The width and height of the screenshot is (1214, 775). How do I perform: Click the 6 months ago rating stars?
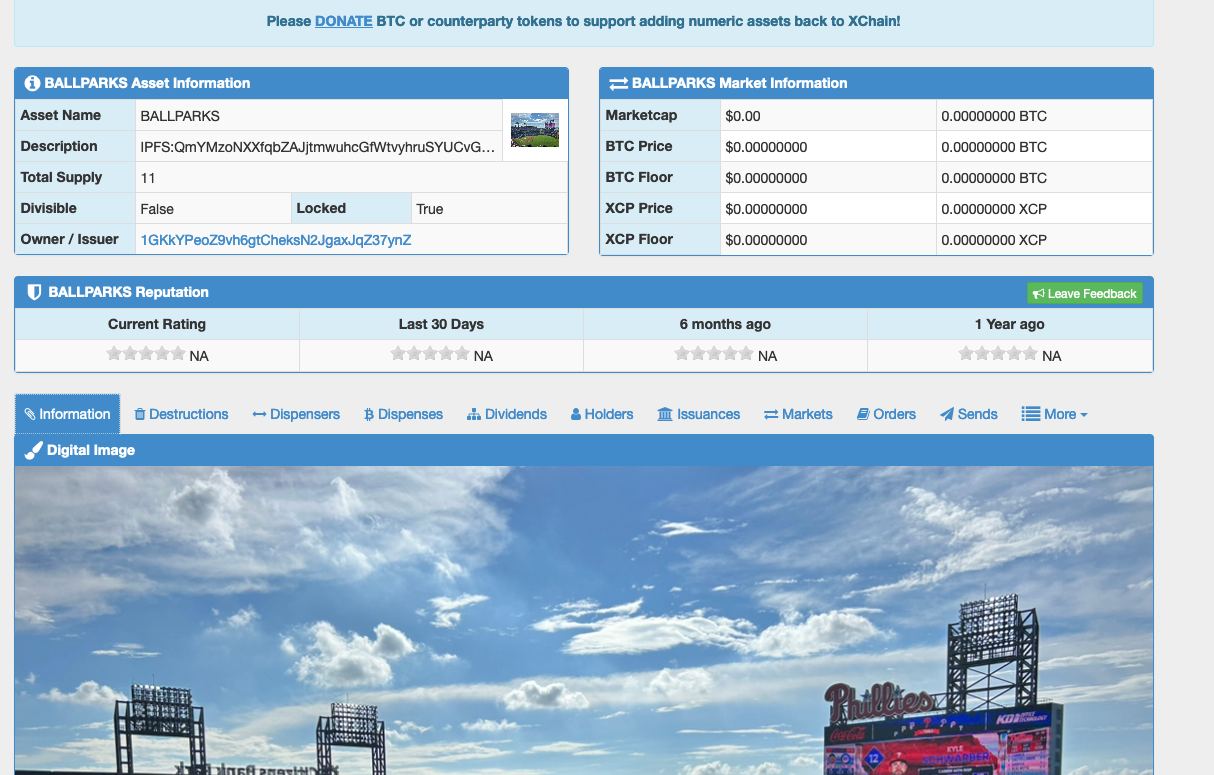(714, 353)
